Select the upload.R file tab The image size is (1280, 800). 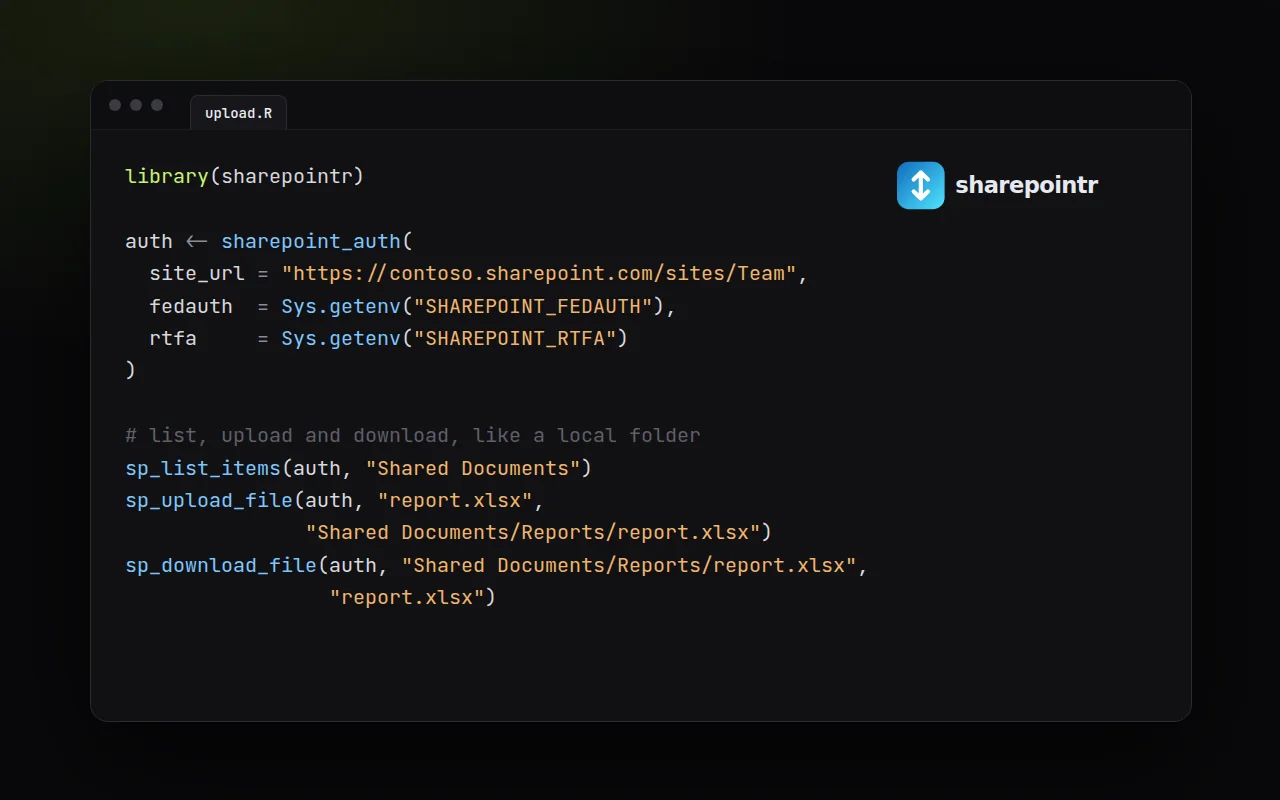pyautogui.click(x=238, y=113)
